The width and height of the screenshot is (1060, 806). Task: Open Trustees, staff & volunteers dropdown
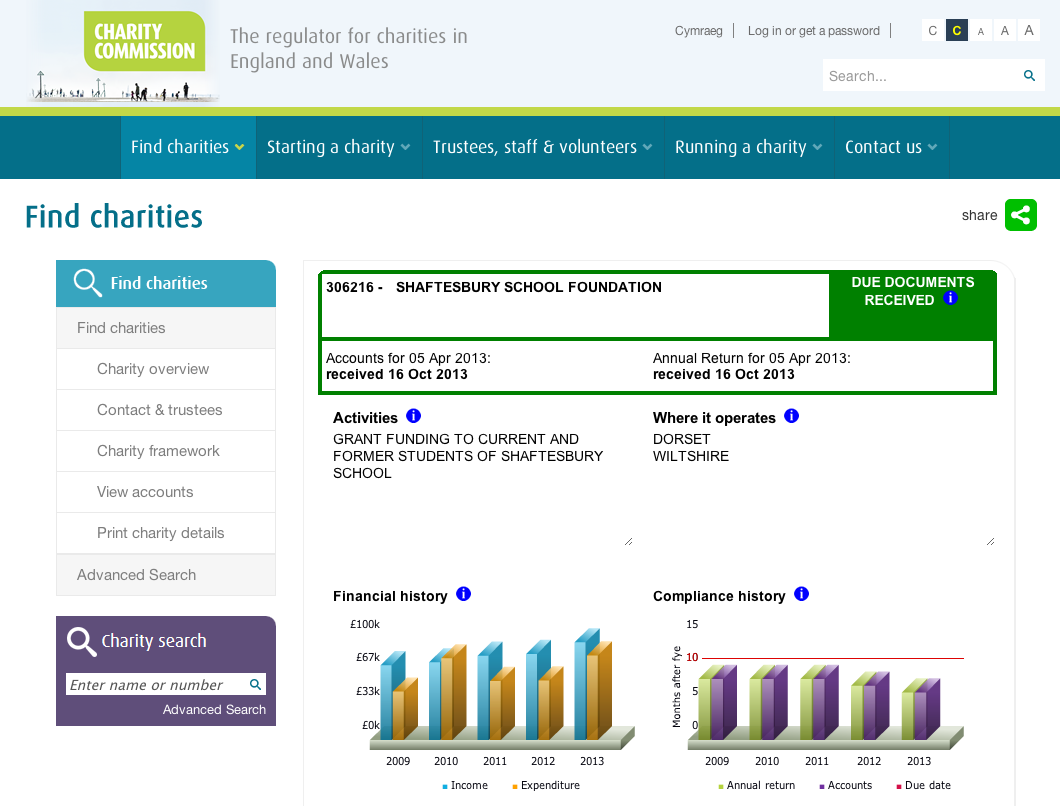pos(542,147)
